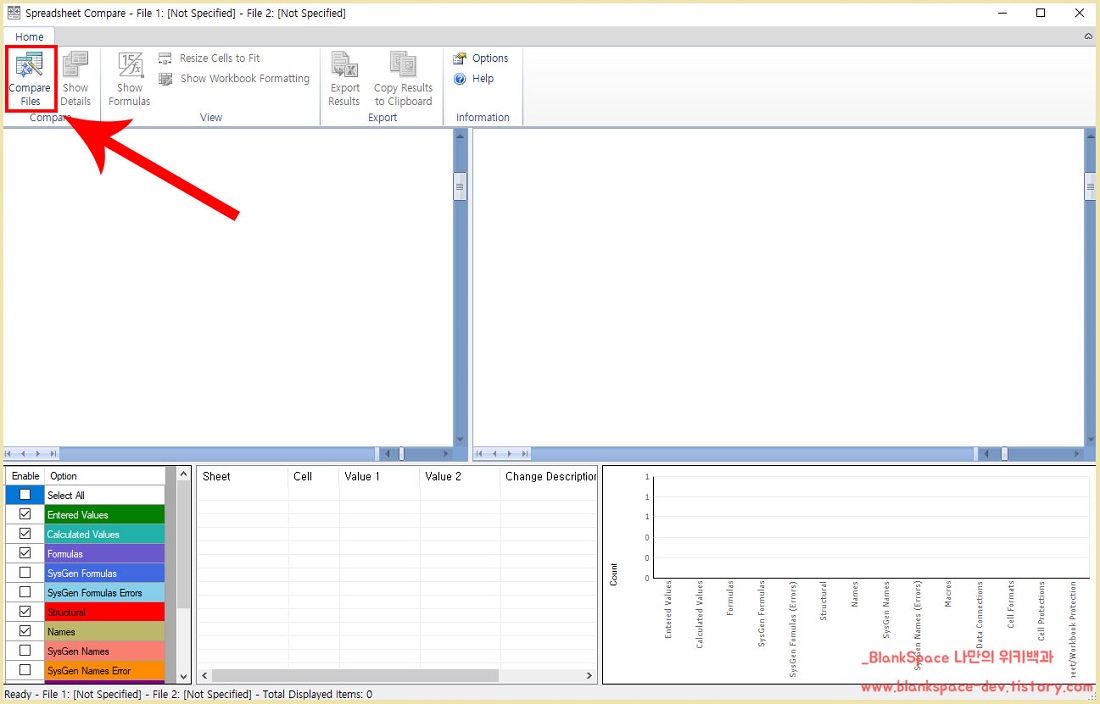Click the Cell column header
This screenshot has height=704, width=1100.
pos(314,476)
